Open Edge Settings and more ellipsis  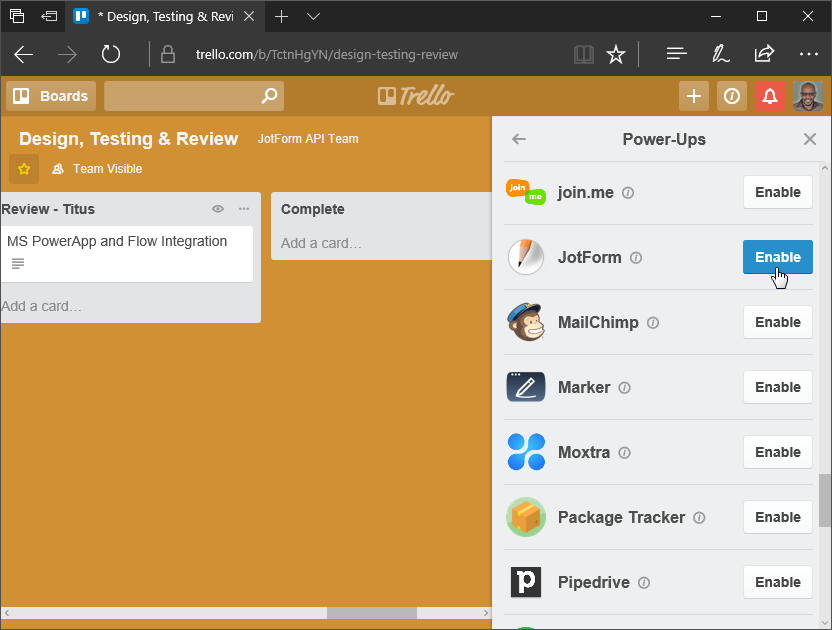coord(808,54)
